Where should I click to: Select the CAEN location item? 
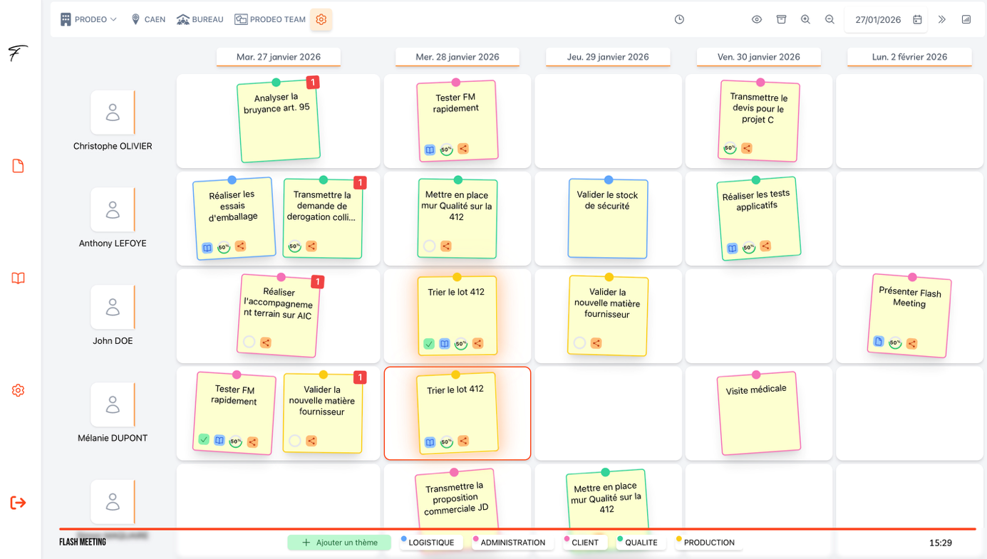149,20
